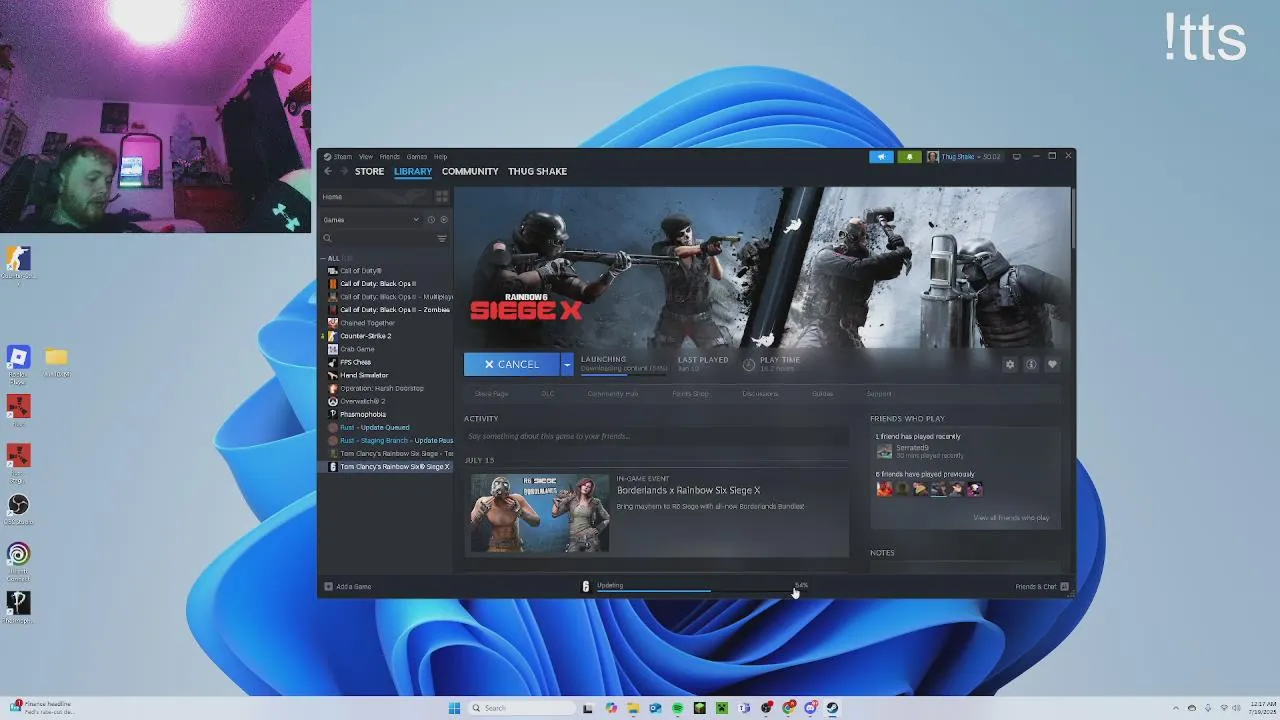Toggle the ready-to-play filter icon
Image resolution: width=1280 pixels, height=720 pixels.
click(x=444, y=220)
